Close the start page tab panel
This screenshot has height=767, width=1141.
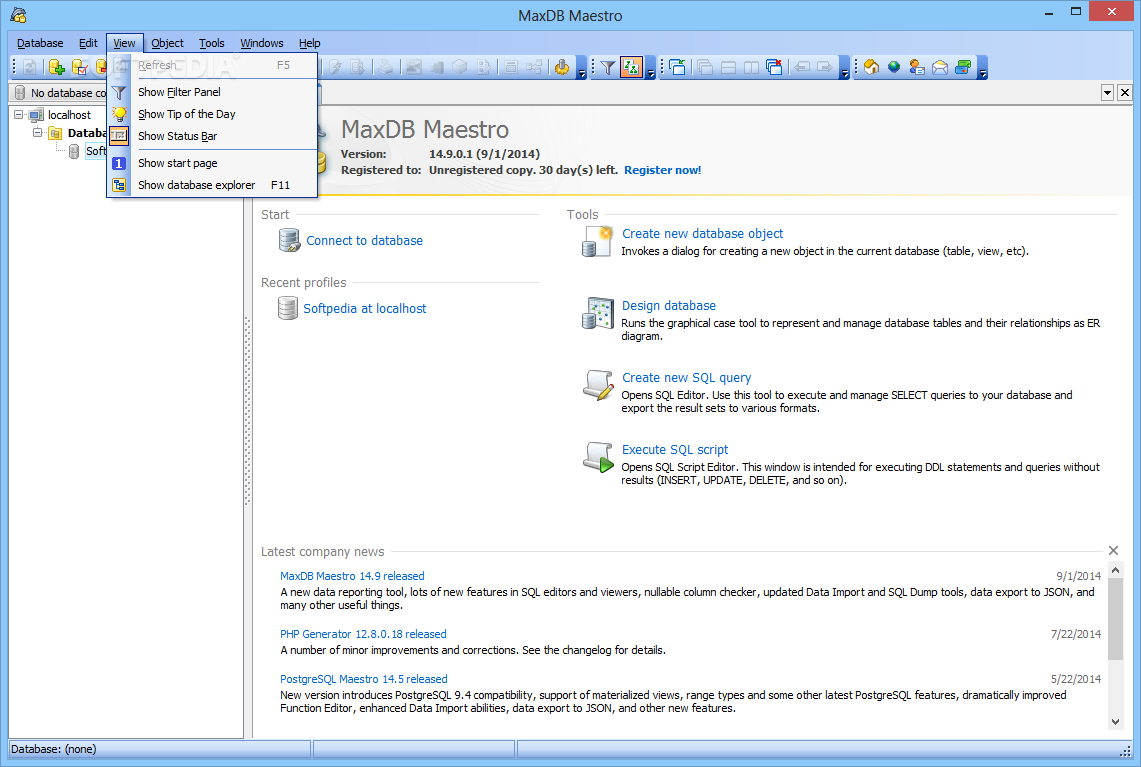click(x=1124, y=92)
